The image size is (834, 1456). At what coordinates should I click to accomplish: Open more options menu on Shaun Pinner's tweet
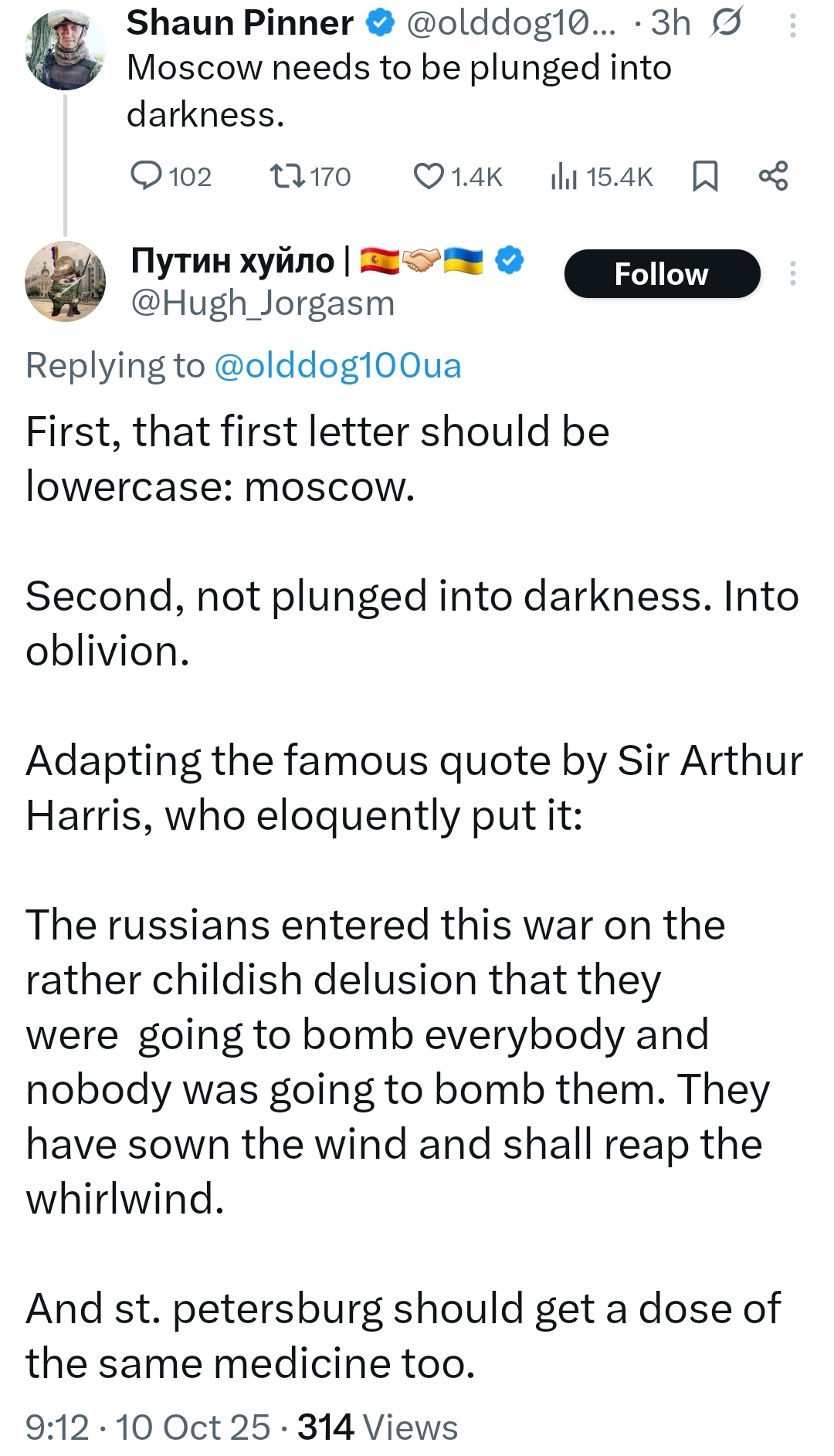click(792, 25)
